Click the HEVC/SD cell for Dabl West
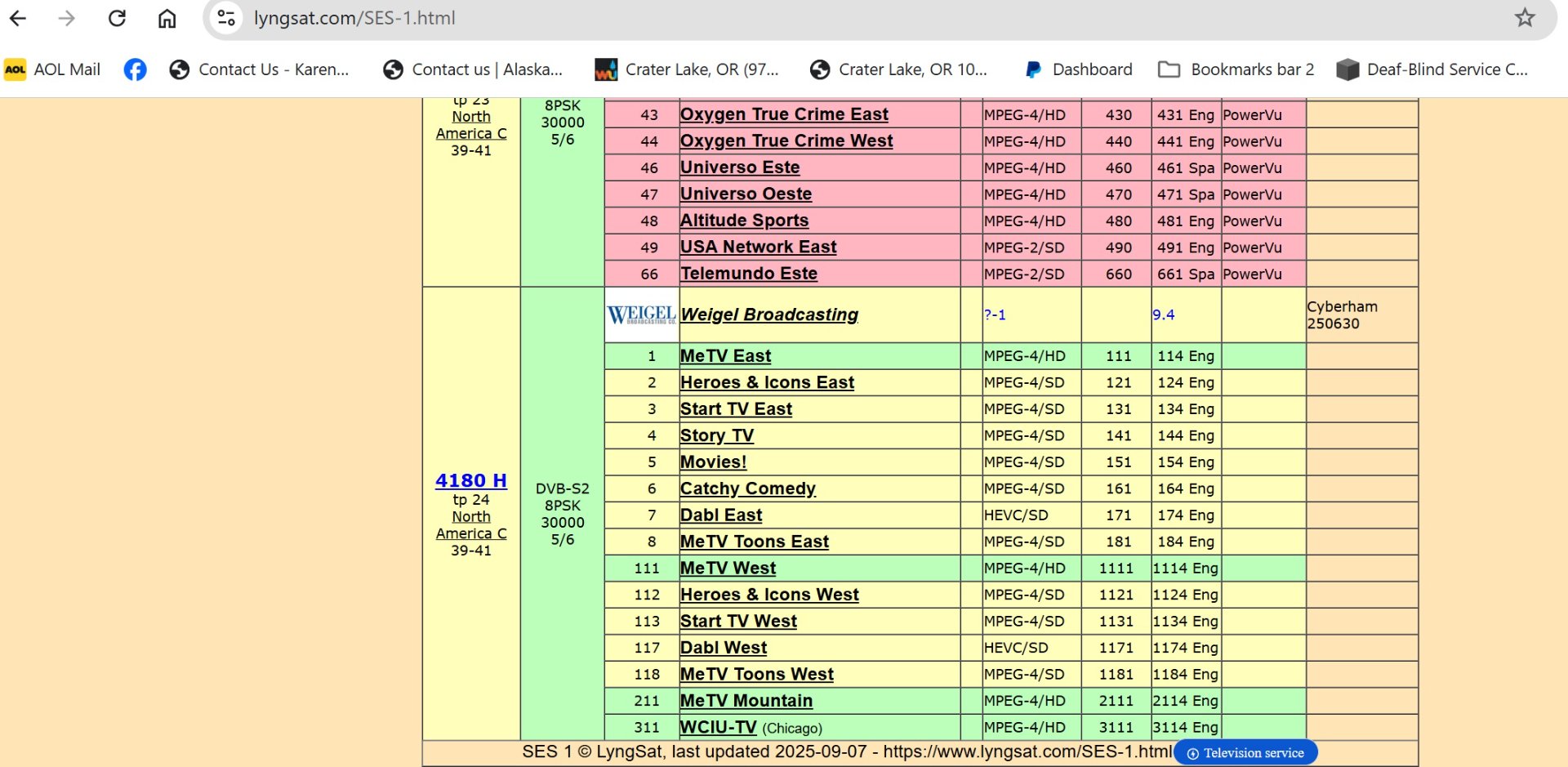The width and height of the screenshot is (1568, 767). 1031,648
